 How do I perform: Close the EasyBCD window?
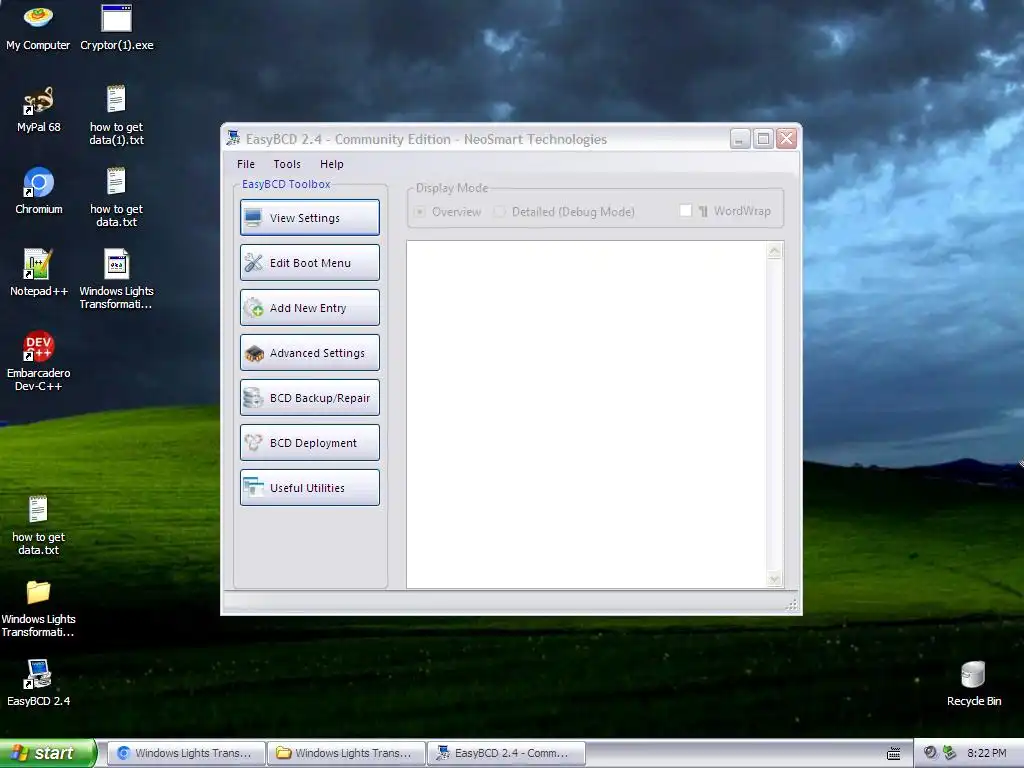point(786,138)
